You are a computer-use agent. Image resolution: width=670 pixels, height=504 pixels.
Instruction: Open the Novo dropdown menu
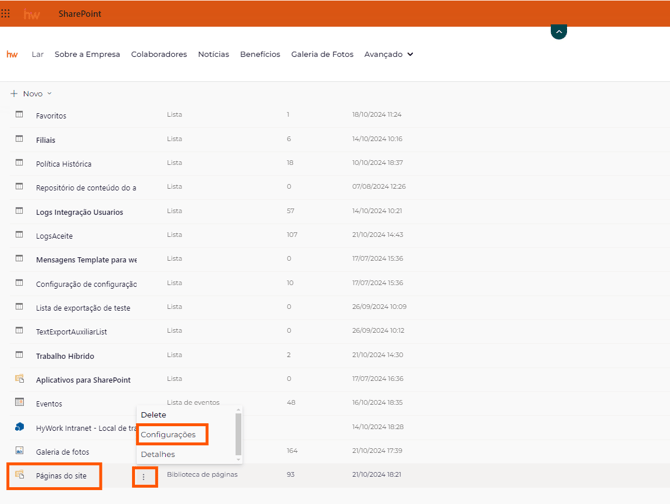tap(32, 94)
